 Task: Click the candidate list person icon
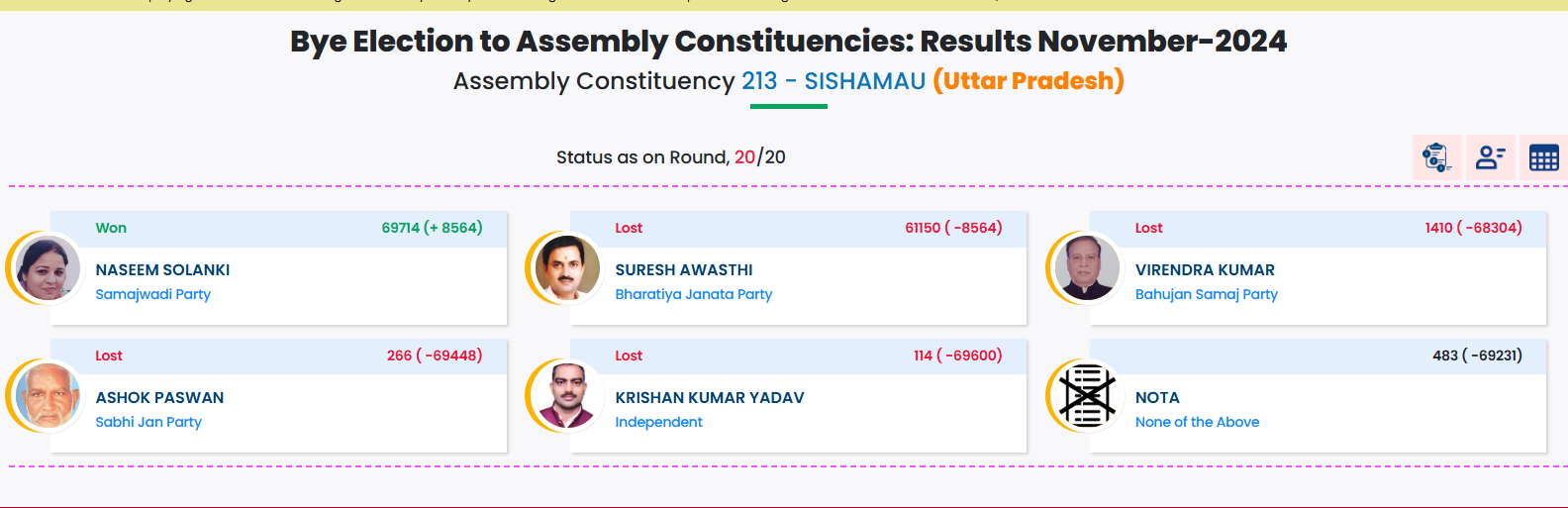click(1490, 157)
